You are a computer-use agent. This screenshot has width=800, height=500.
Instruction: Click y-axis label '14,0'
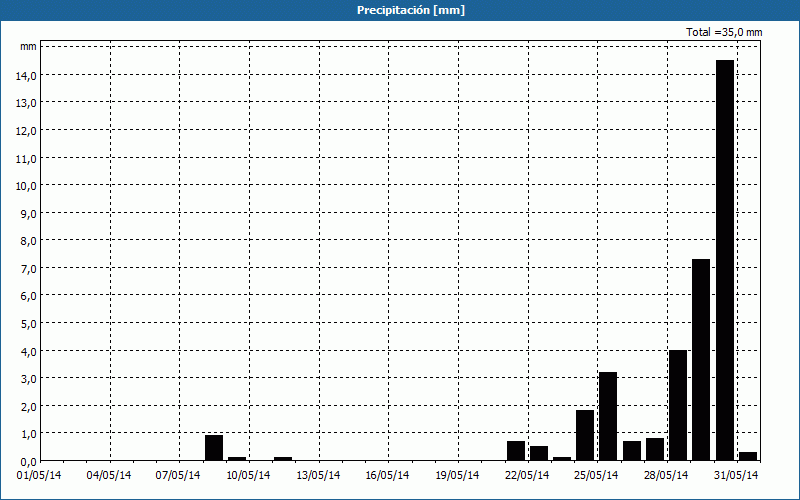pos(26,76)
